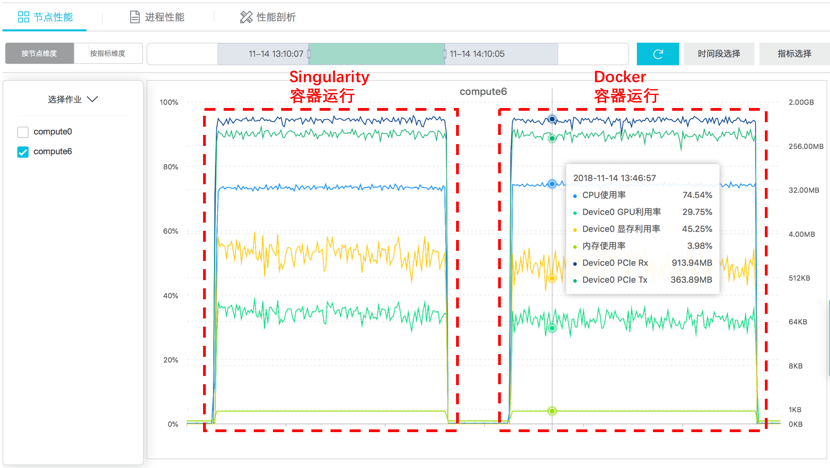Click the CPU使用率 tooltip row
Screen dimensions: 830x468
pyautogui.click(x=643, y=195)
